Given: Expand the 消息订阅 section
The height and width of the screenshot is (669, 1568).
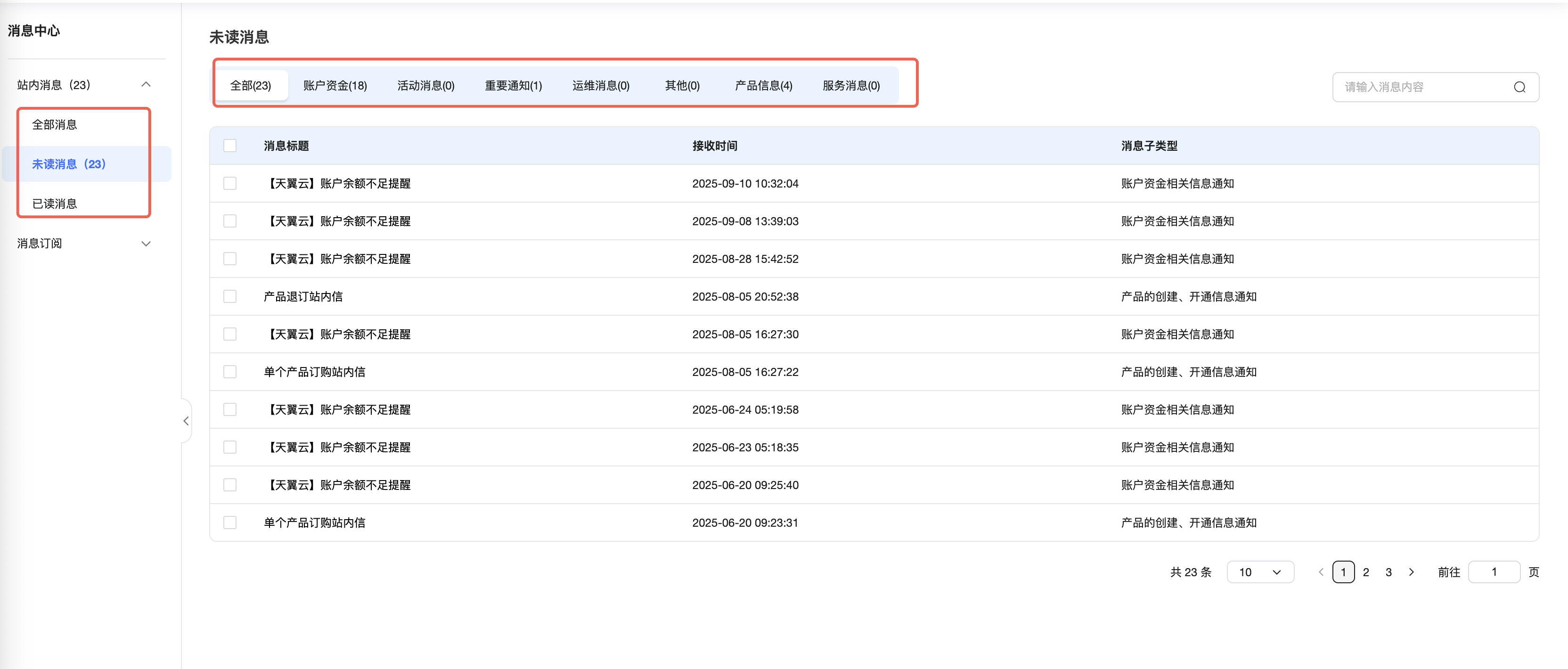Looking at the screenshot, I should [146, 244].
